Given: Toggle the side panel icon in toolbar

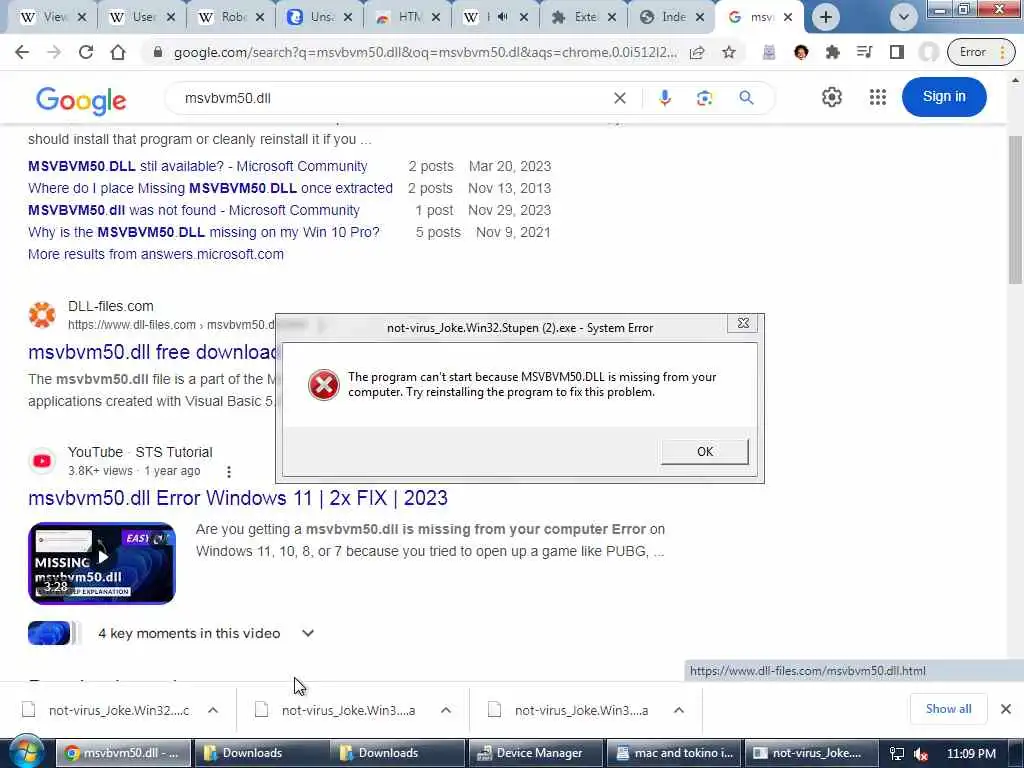Looking at the screenshot, I should pyautogui.click(x=897, y=52).
